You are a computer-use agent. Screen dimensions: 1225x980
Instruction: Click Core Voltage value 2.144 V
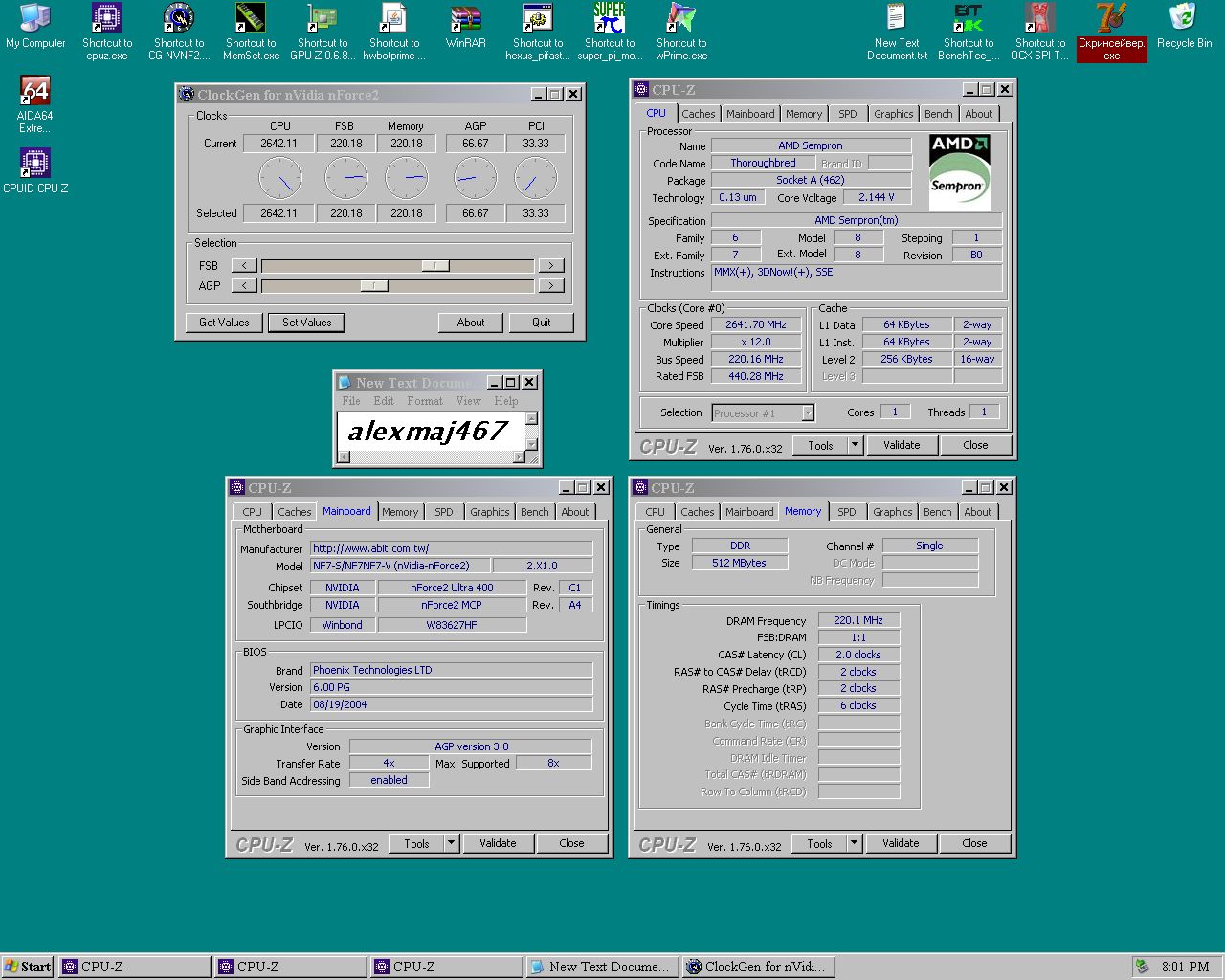(877, 197)
